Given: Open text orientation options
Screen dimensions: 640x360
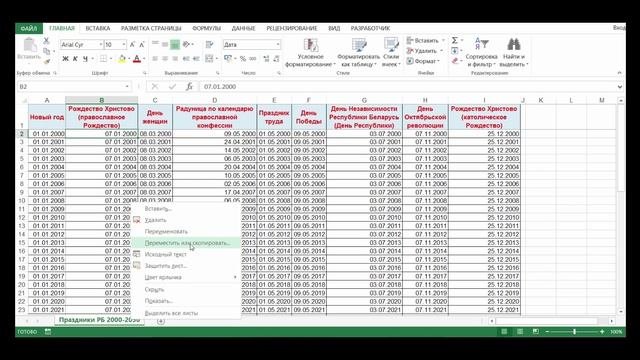Looking at the screenshot, I should [187, 44].
